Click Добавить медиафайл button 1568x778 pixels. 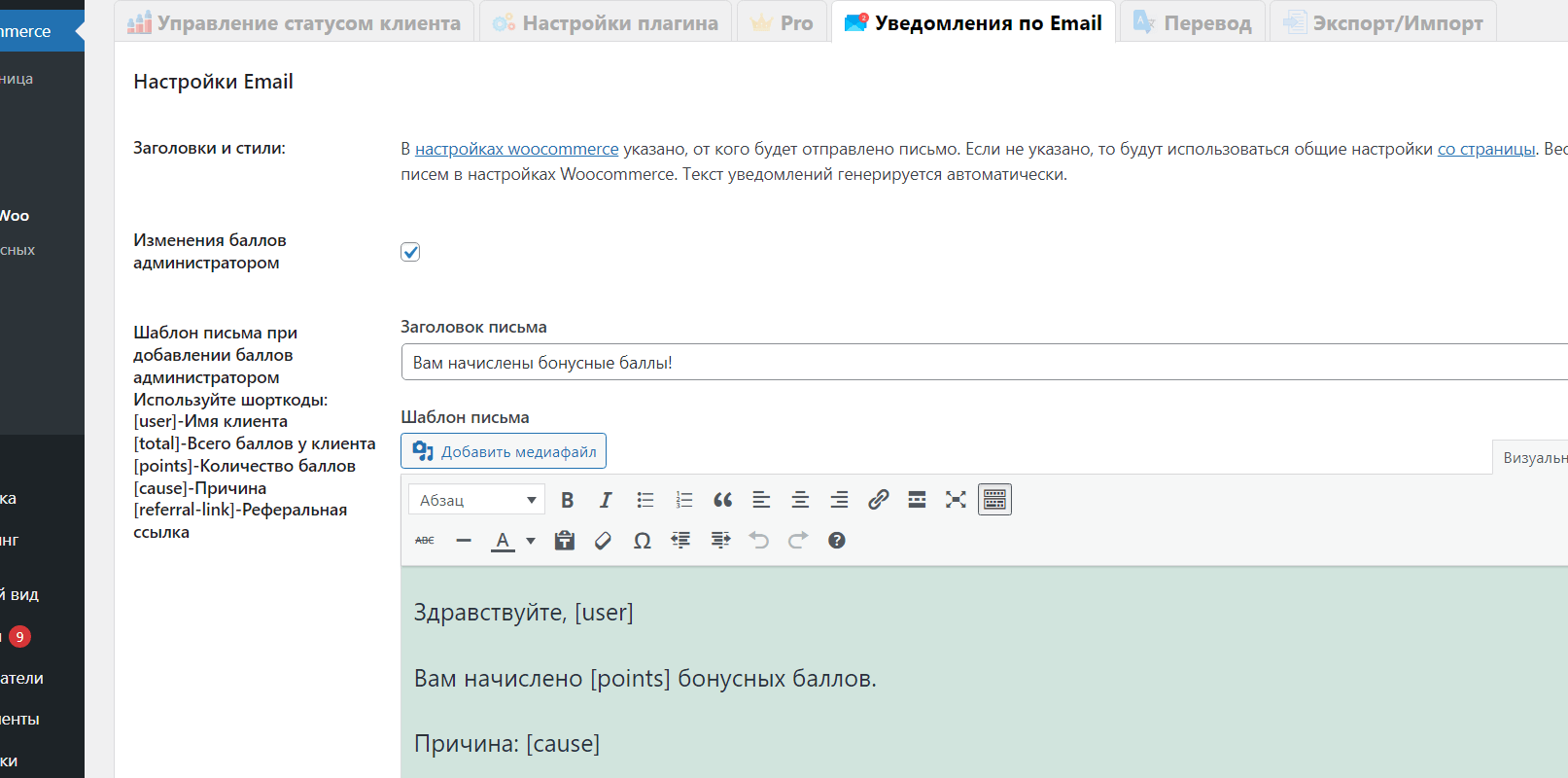click(504, 451)
